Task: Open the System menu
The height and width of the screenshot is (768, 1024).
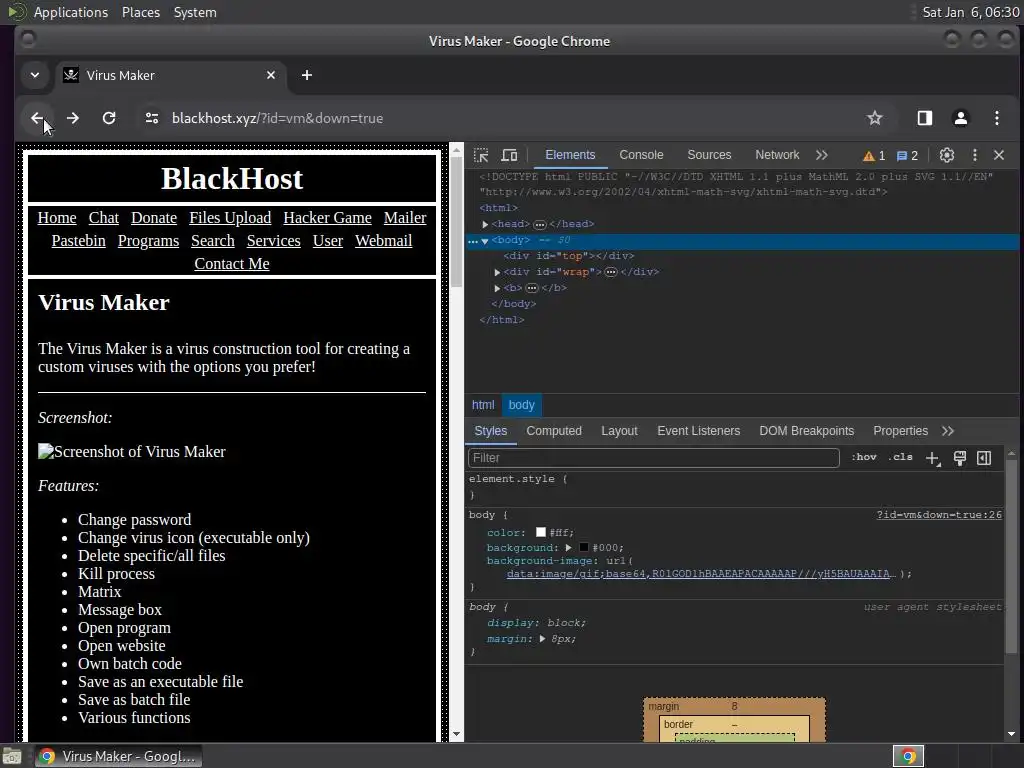Action: (x=195, y=12)
